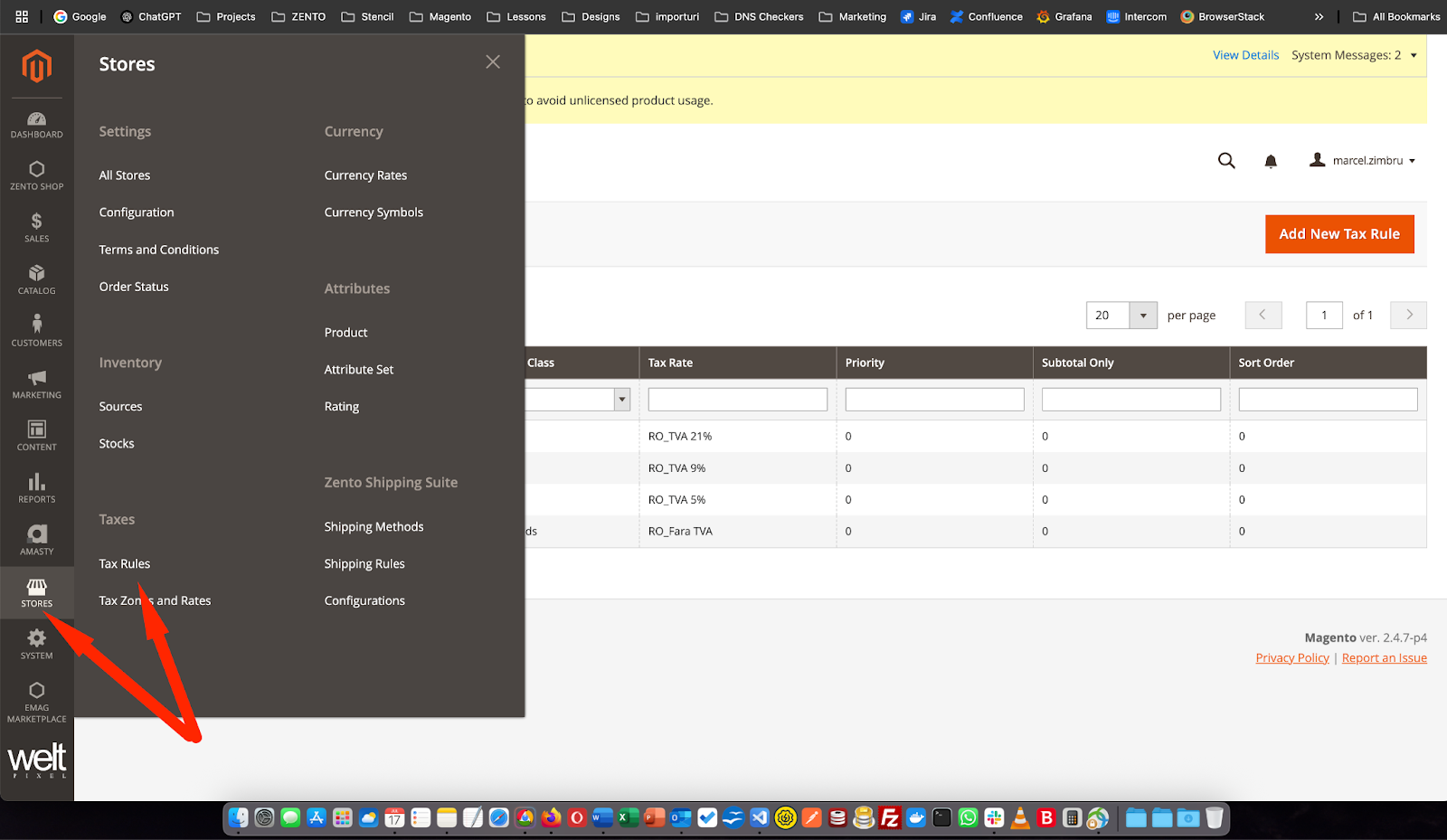
Task: Select Configuration under Settings
Action: (x=137, y=212)
